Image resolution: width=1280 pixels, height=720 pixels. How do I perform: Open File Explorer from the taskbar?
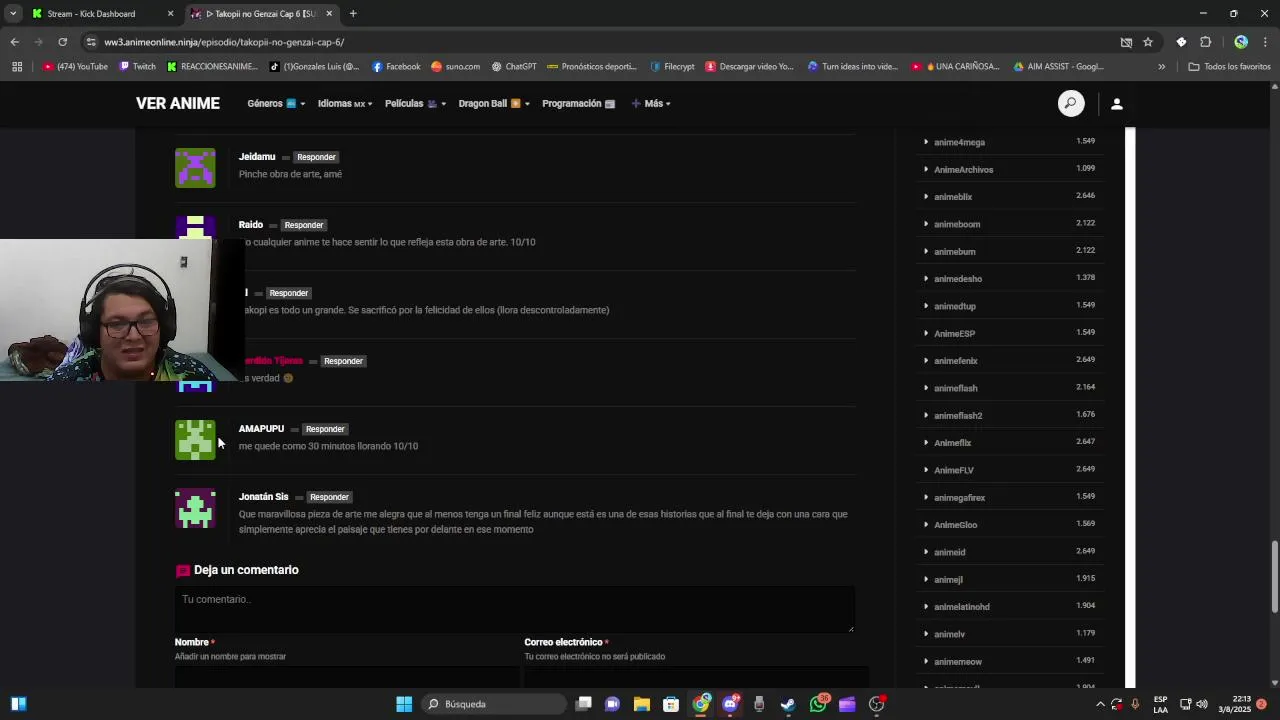pos(642,704)
